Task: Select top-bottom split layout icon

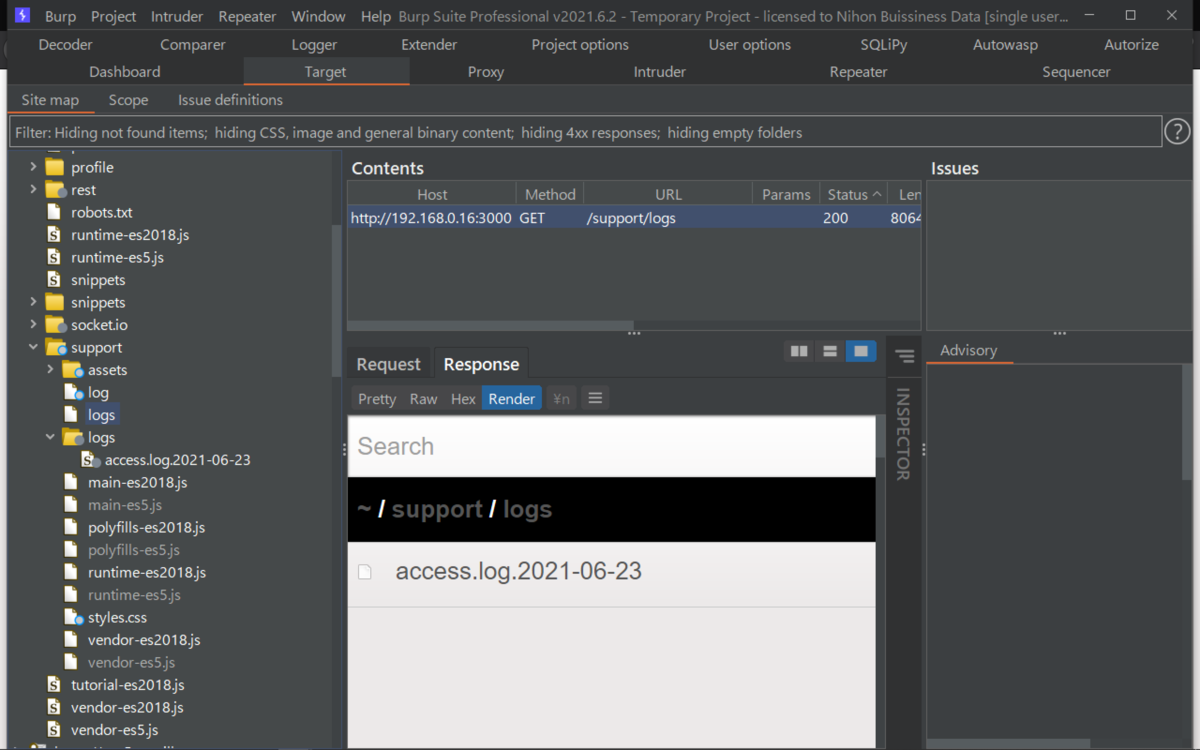Action: tap(830, 351)
